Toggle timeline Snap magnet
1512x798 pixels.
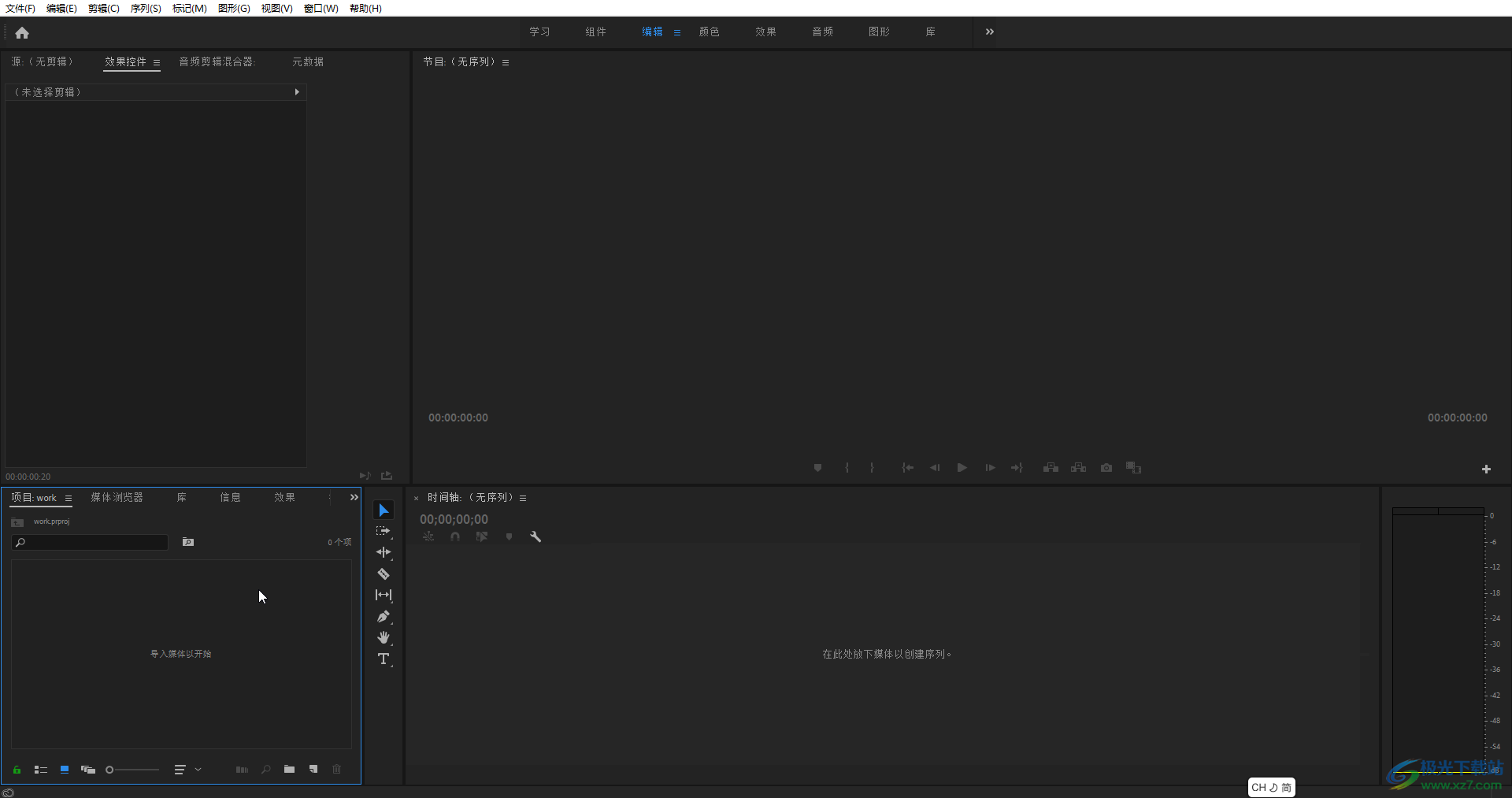click(455, 536)
